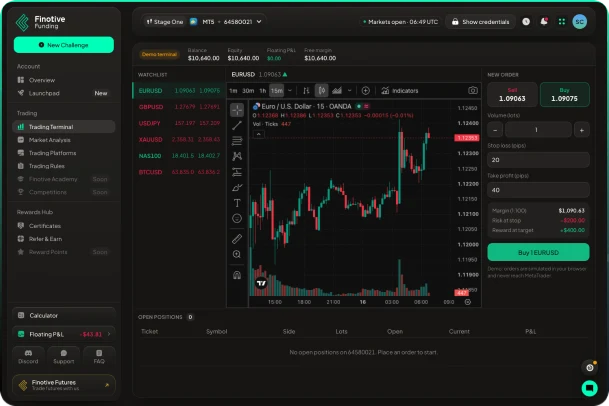Select NAS100 in the watchlist
Screen dimensions: 609x406
coord(179,156)
